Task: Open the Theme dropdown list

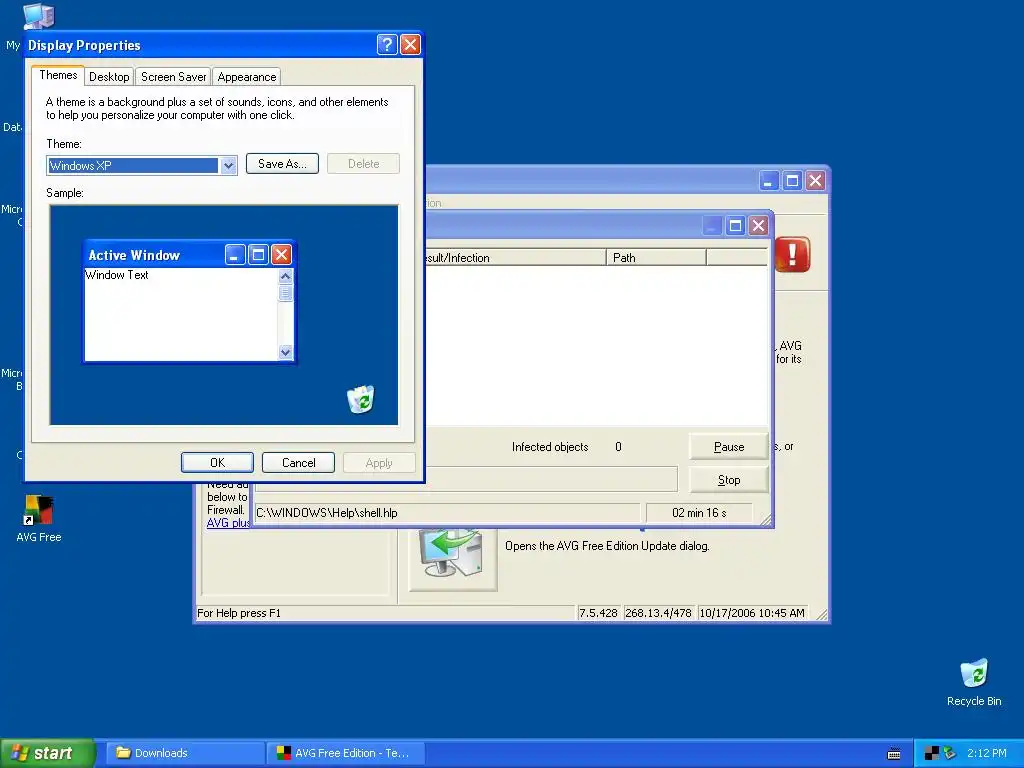Action: [228, 165]
